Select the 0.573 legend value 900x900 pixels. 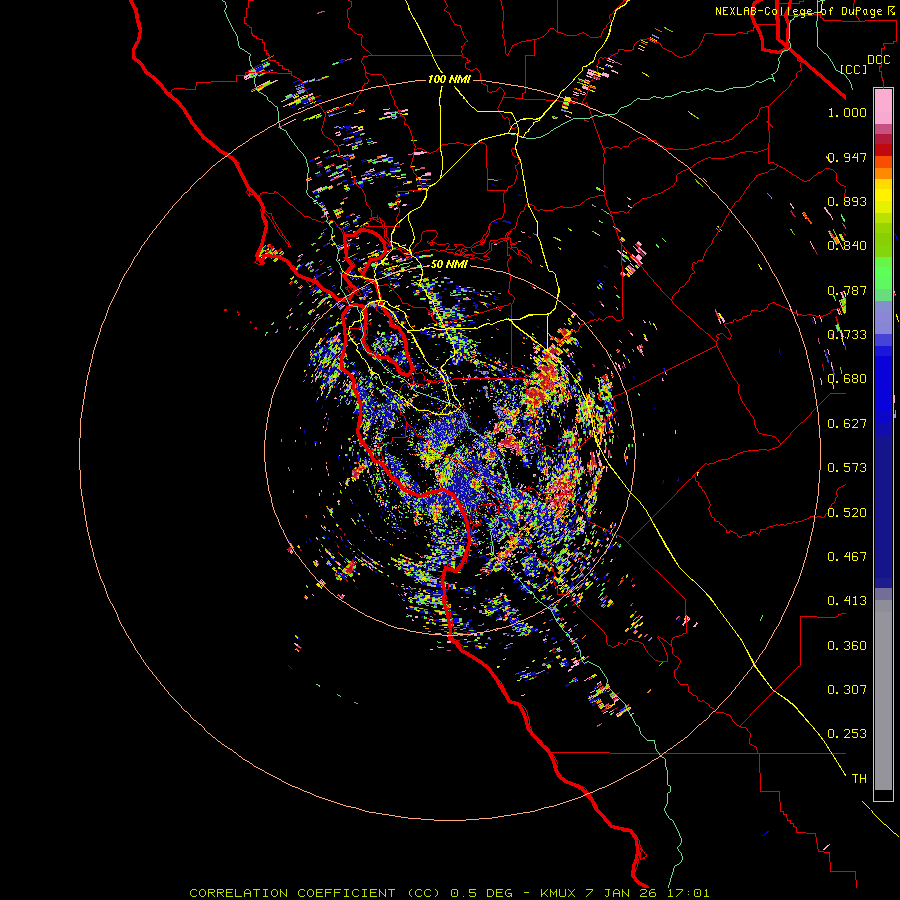click(847, 468)
